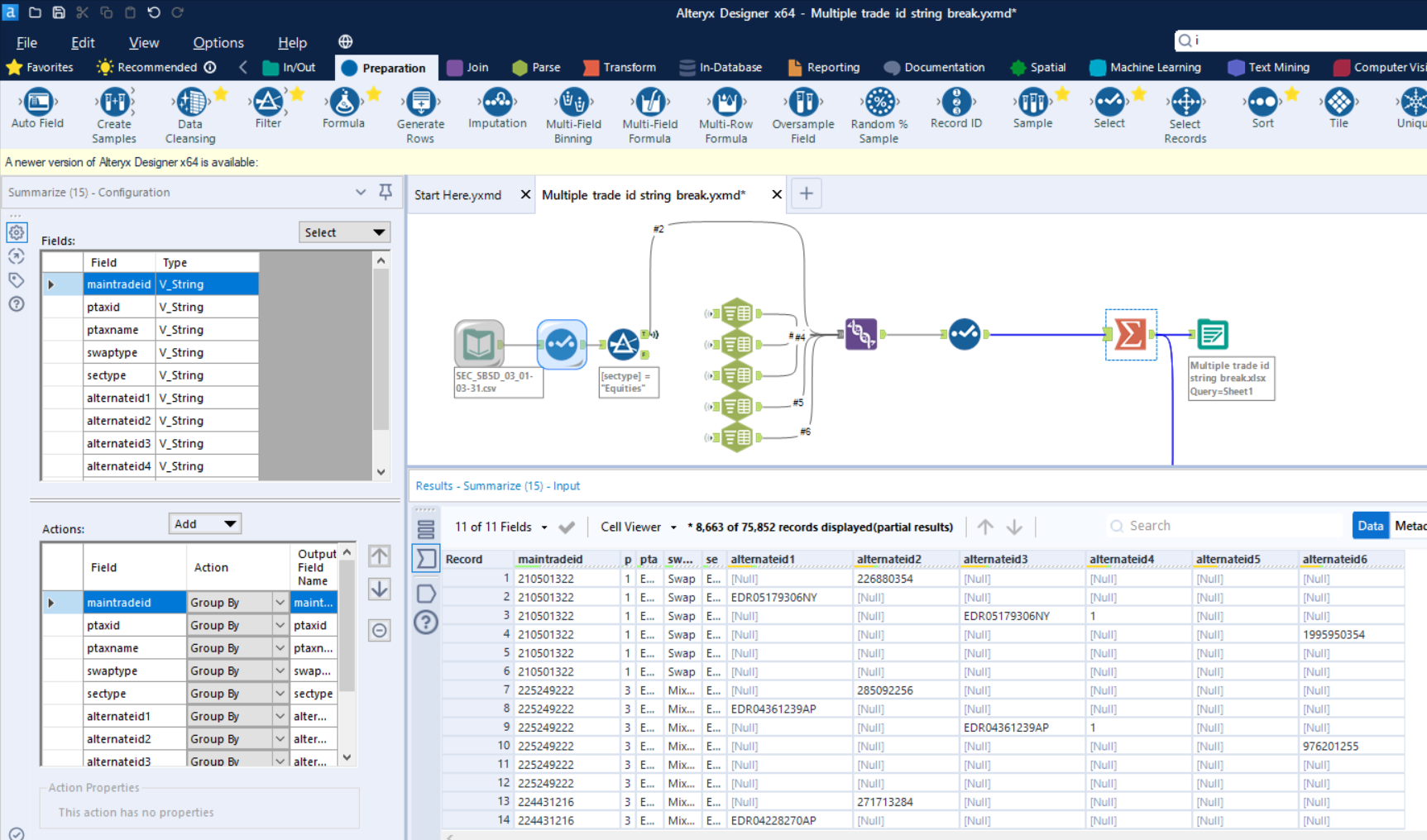Apply fields with the checkmark button
The width and height of the screenshot is (1427, 840).
tap(567, 527)
